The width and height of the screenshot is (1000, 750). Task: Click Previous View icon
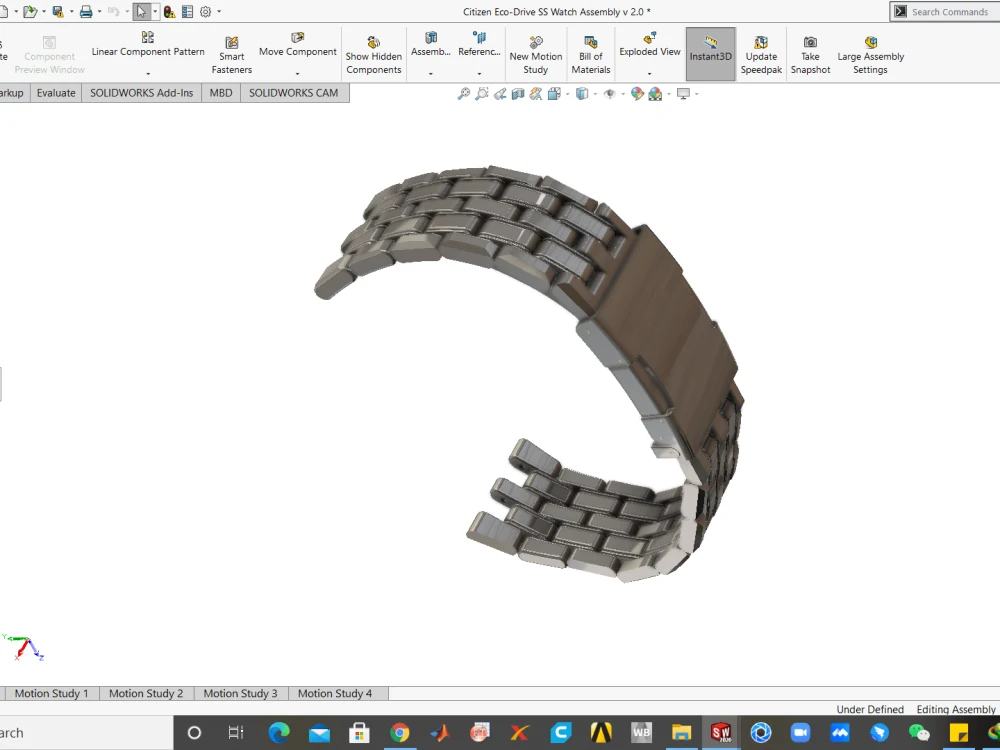[x=500, y=94]
